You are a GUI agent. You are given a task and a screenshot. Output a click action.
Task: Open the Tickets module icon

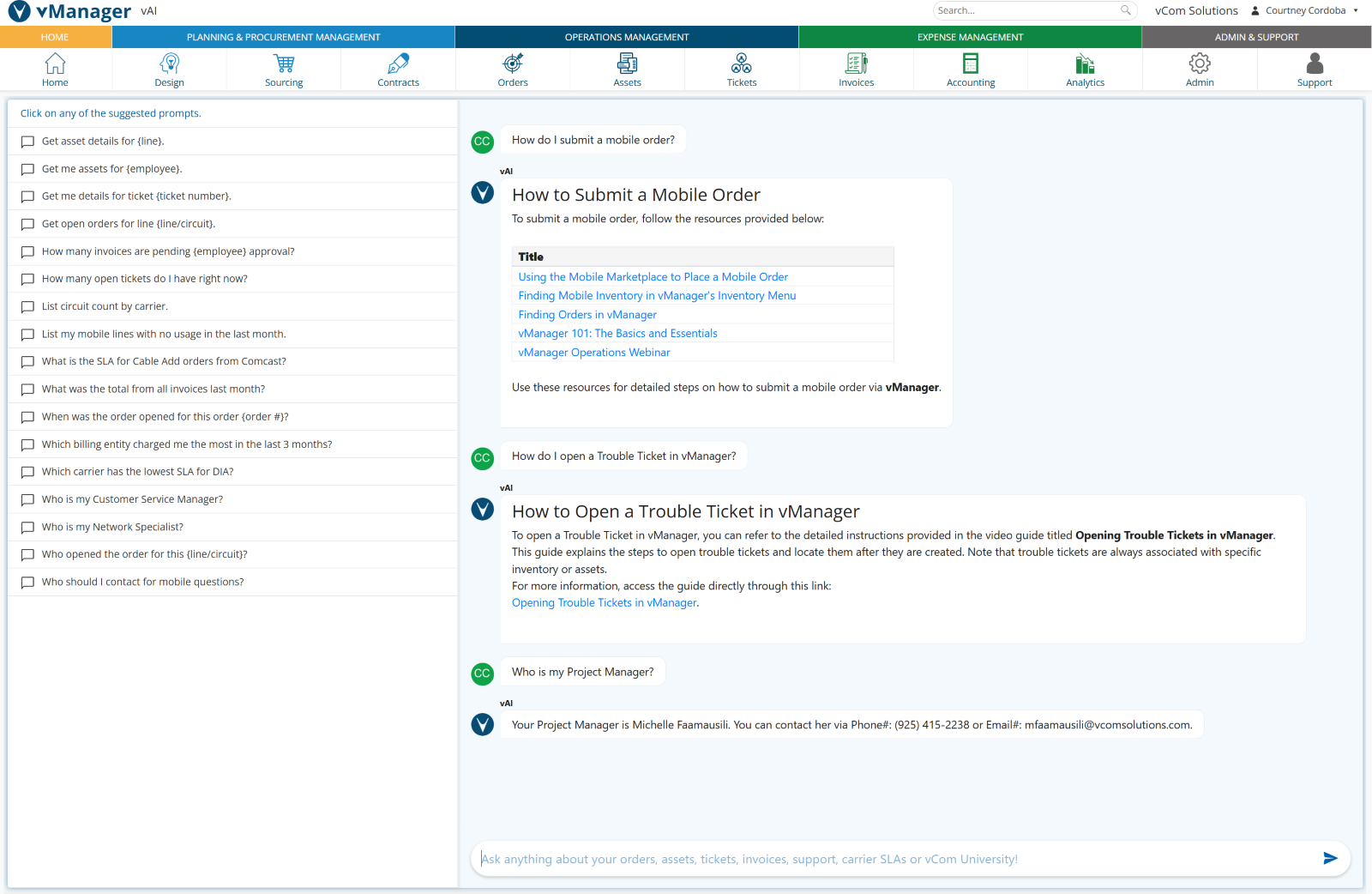[x=742, y=64]
